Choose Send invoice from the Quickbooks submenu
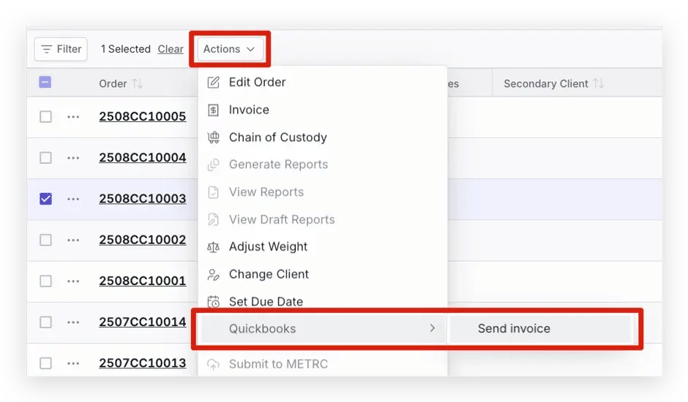Screen dimensions: 688x402 click(513, 329)
